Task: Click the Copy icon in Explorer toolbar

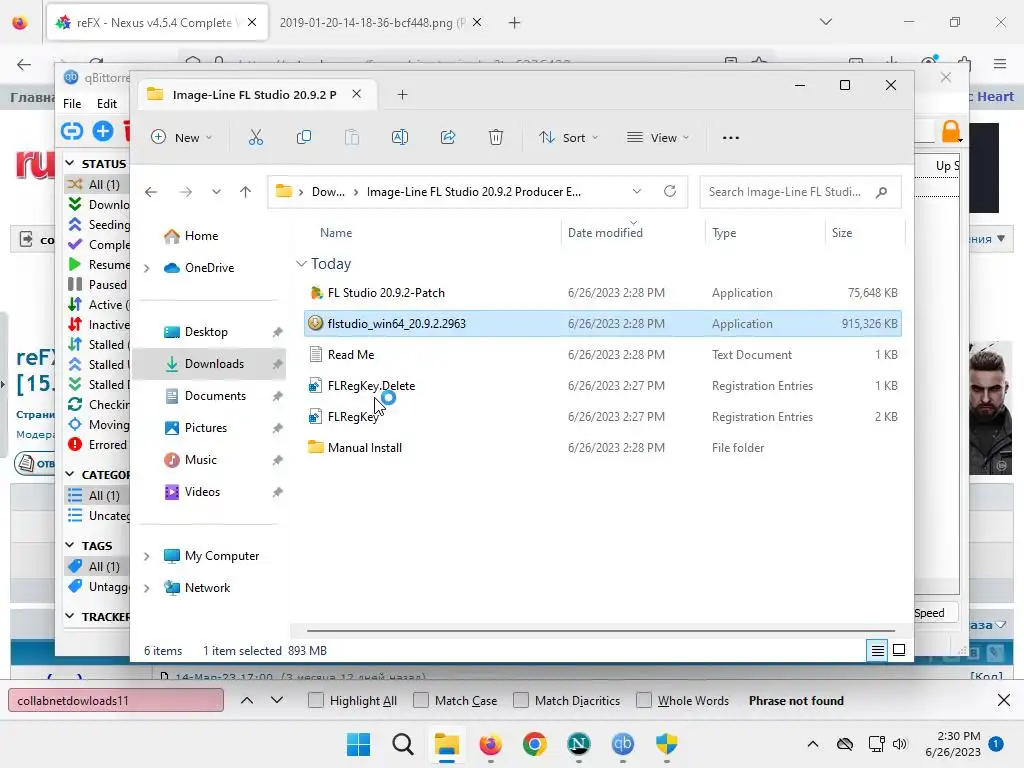Action: [304, 137]
